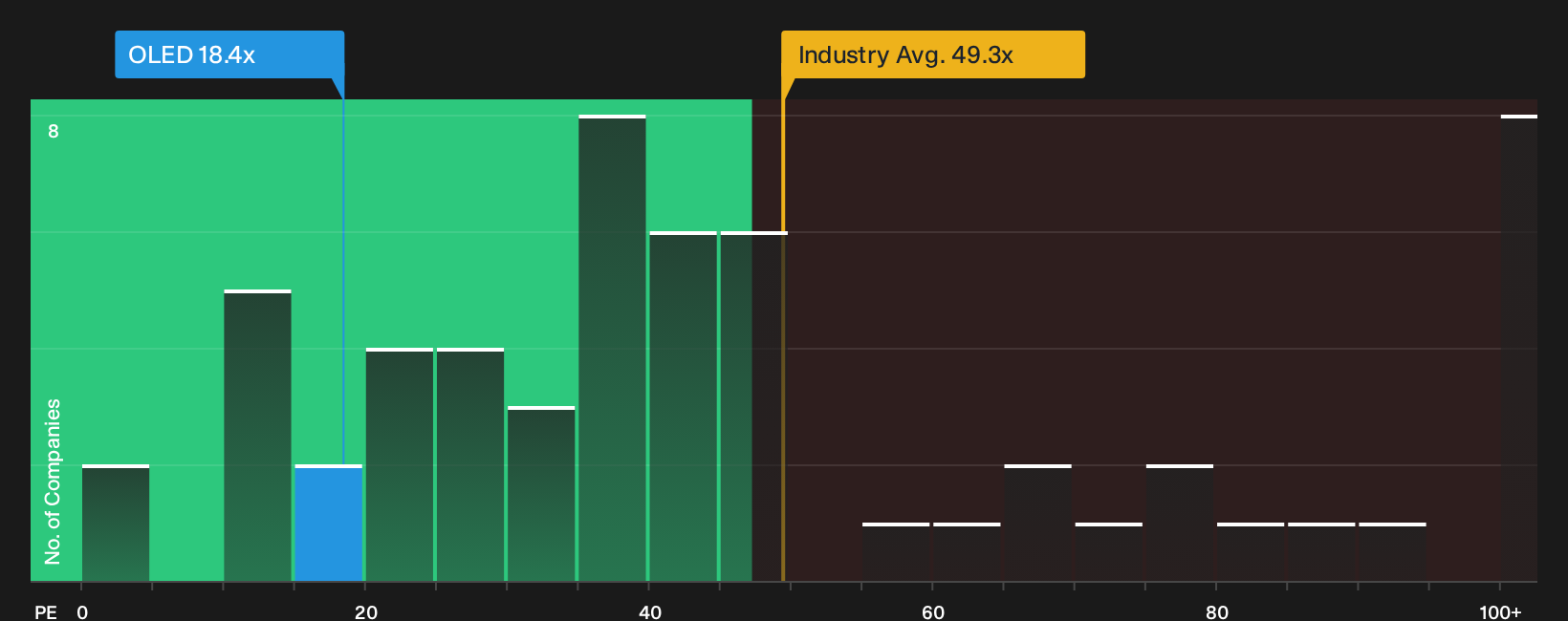Select the bar for PE 40-45

pyautogui.click(x=683, y=407)
